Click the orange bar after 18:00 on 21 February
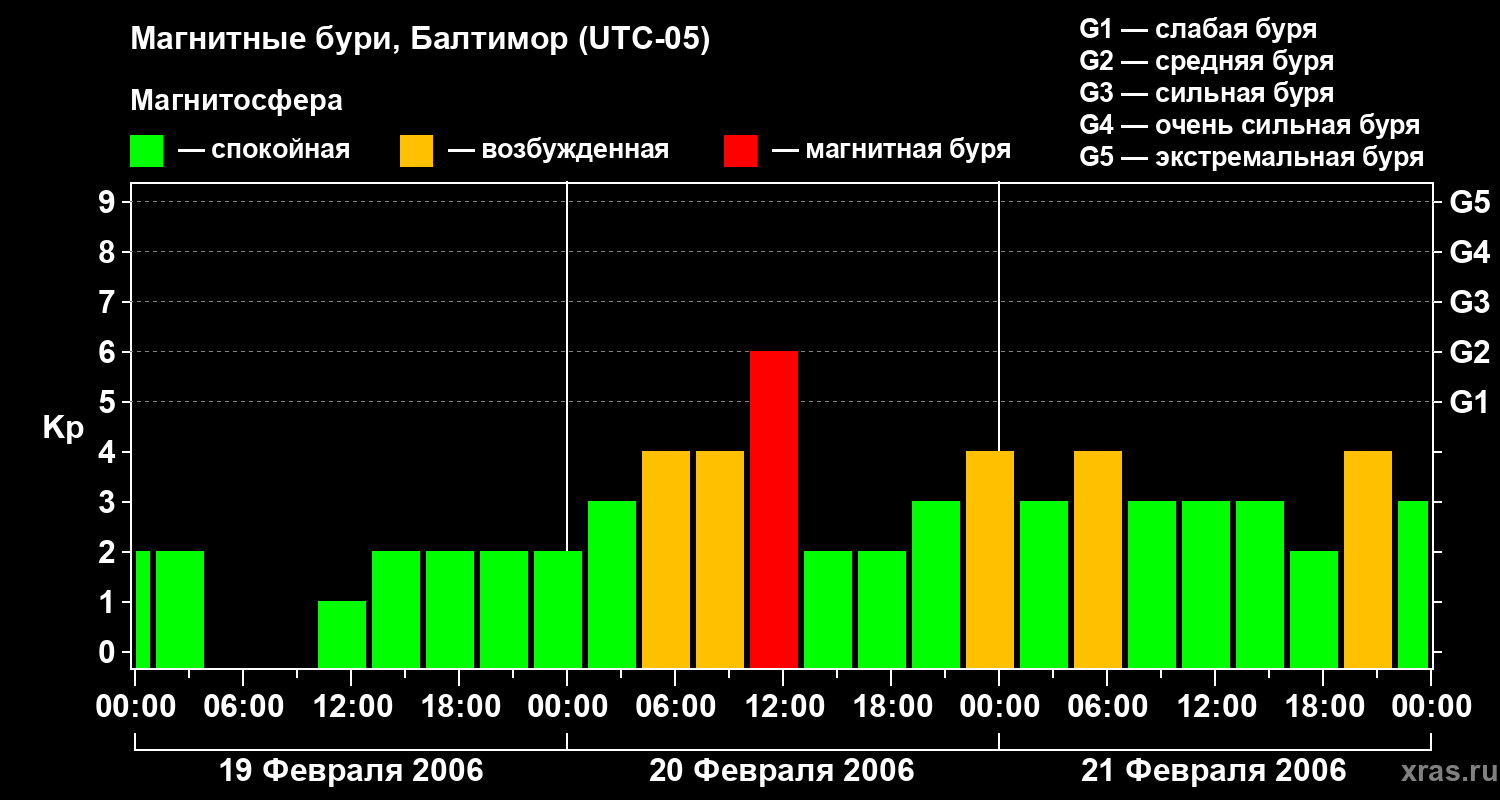Screen dimensions: 1500x800 point(1368,560)
